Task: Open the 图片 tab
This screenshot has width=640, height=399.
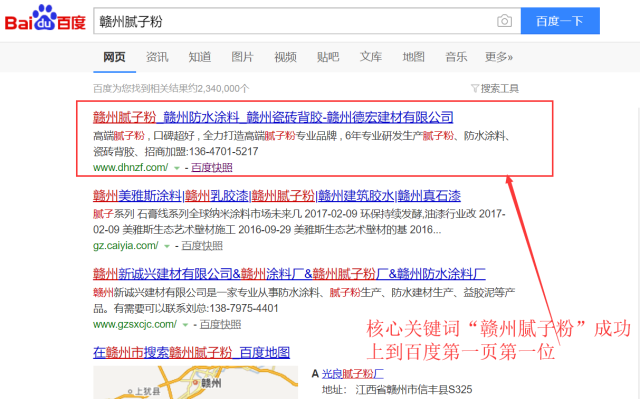Action: pyautogui.click(x=242, y=57)
